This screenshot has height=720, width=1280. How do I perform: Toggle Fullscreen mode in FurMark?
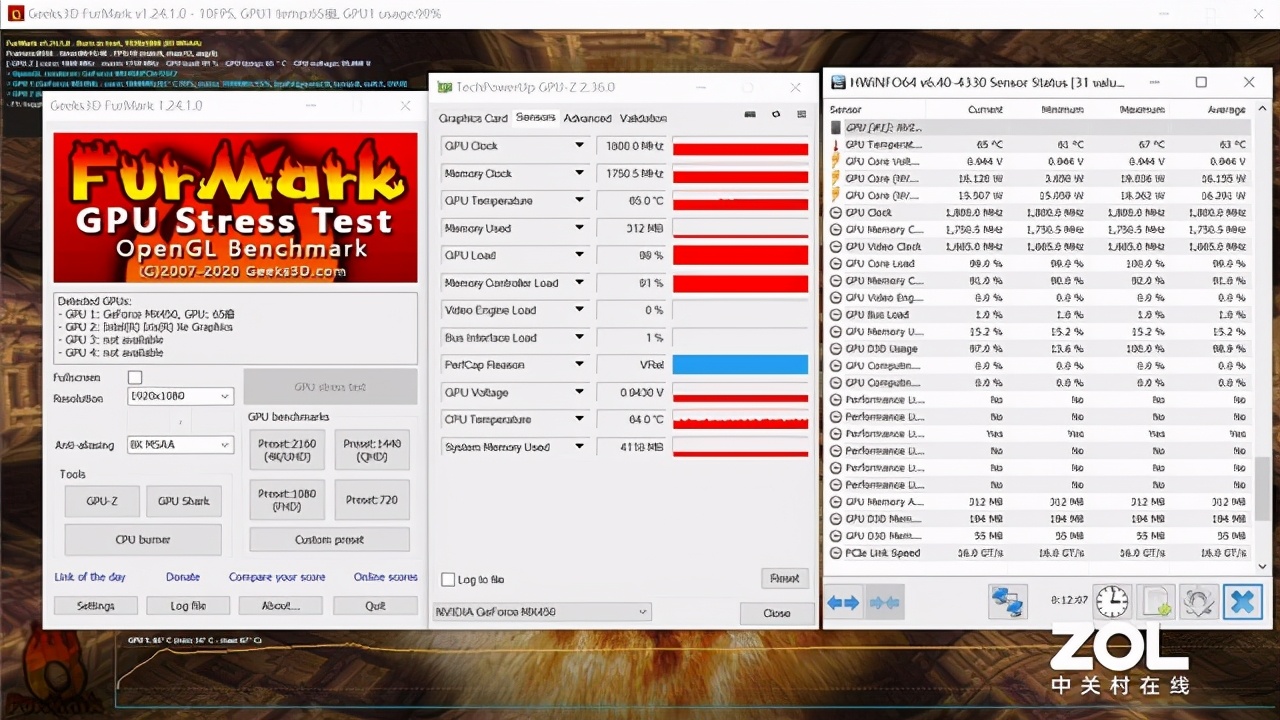click(x=135, y=378)
